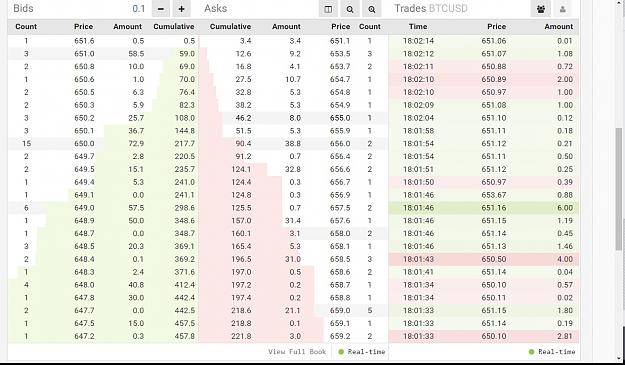Select ask price 651.1
625x365 pixels.
340,41
